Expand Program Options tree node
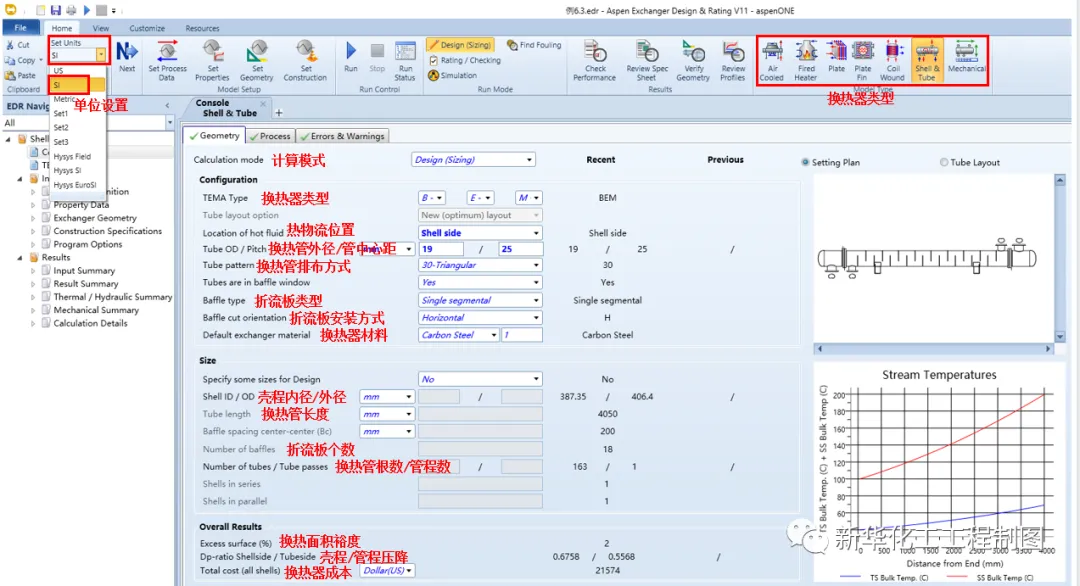Viewport: 1080px width, 586px height. point(32,244)
